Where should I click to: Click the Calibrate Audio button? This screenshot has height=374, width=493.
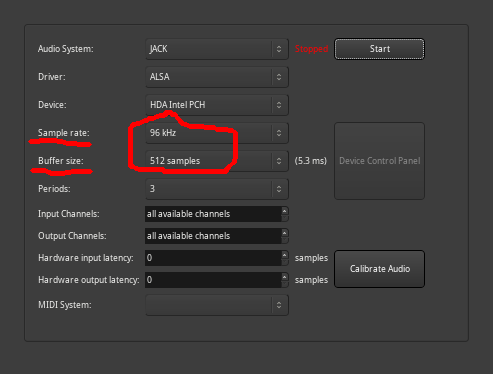pos(380,269)
